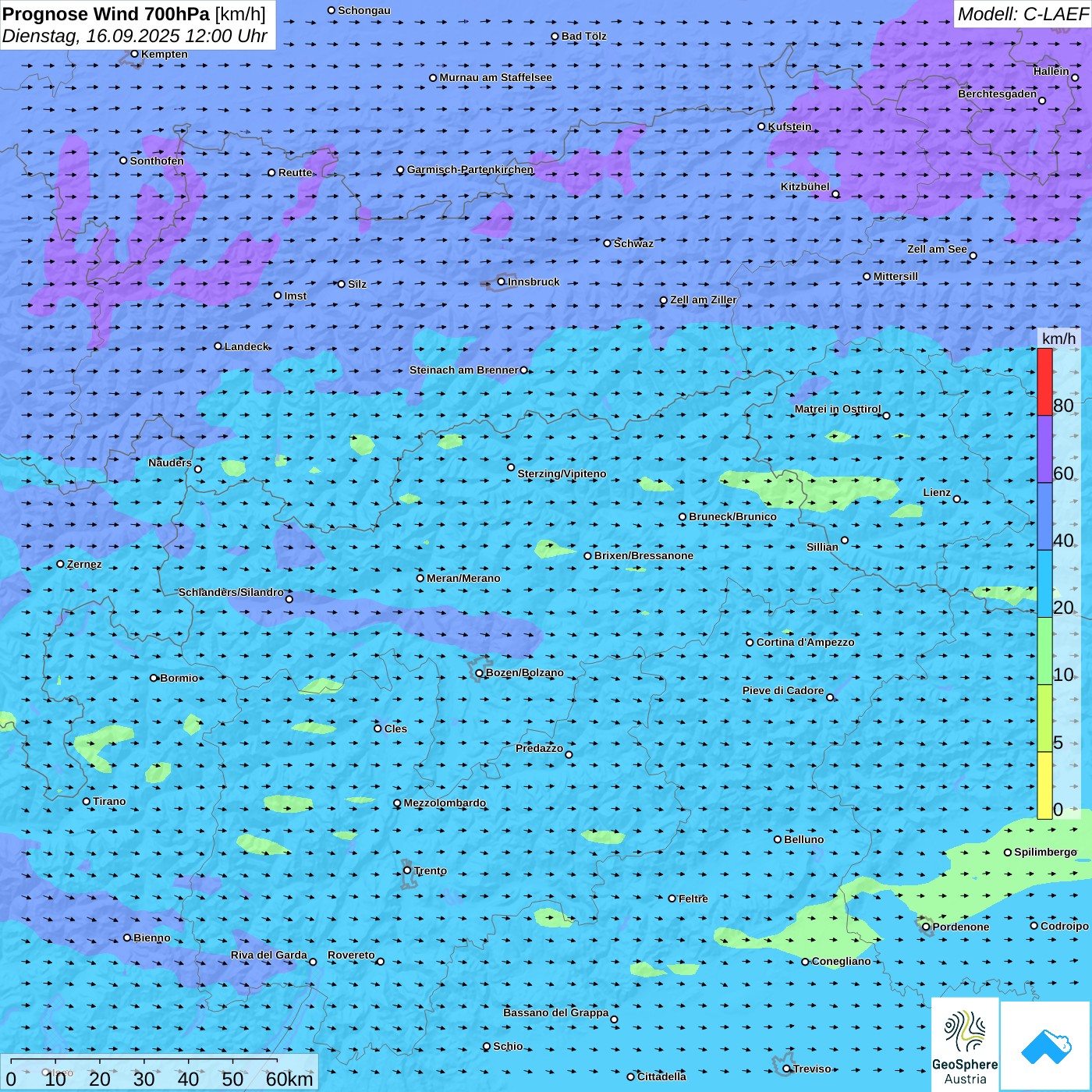
Task: Click the 'Schlanders/Silandro' label
Action: [x=231, y=592]
